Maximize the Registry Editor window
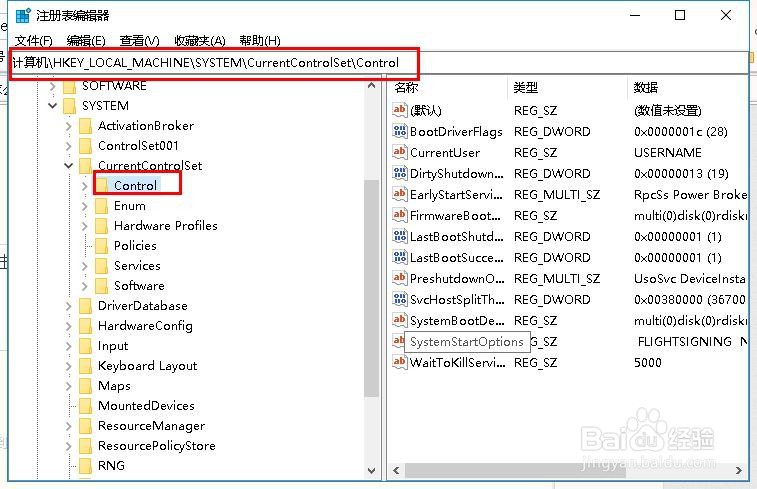The height and width of the screenshot is (489, 757). pos(680,15)
